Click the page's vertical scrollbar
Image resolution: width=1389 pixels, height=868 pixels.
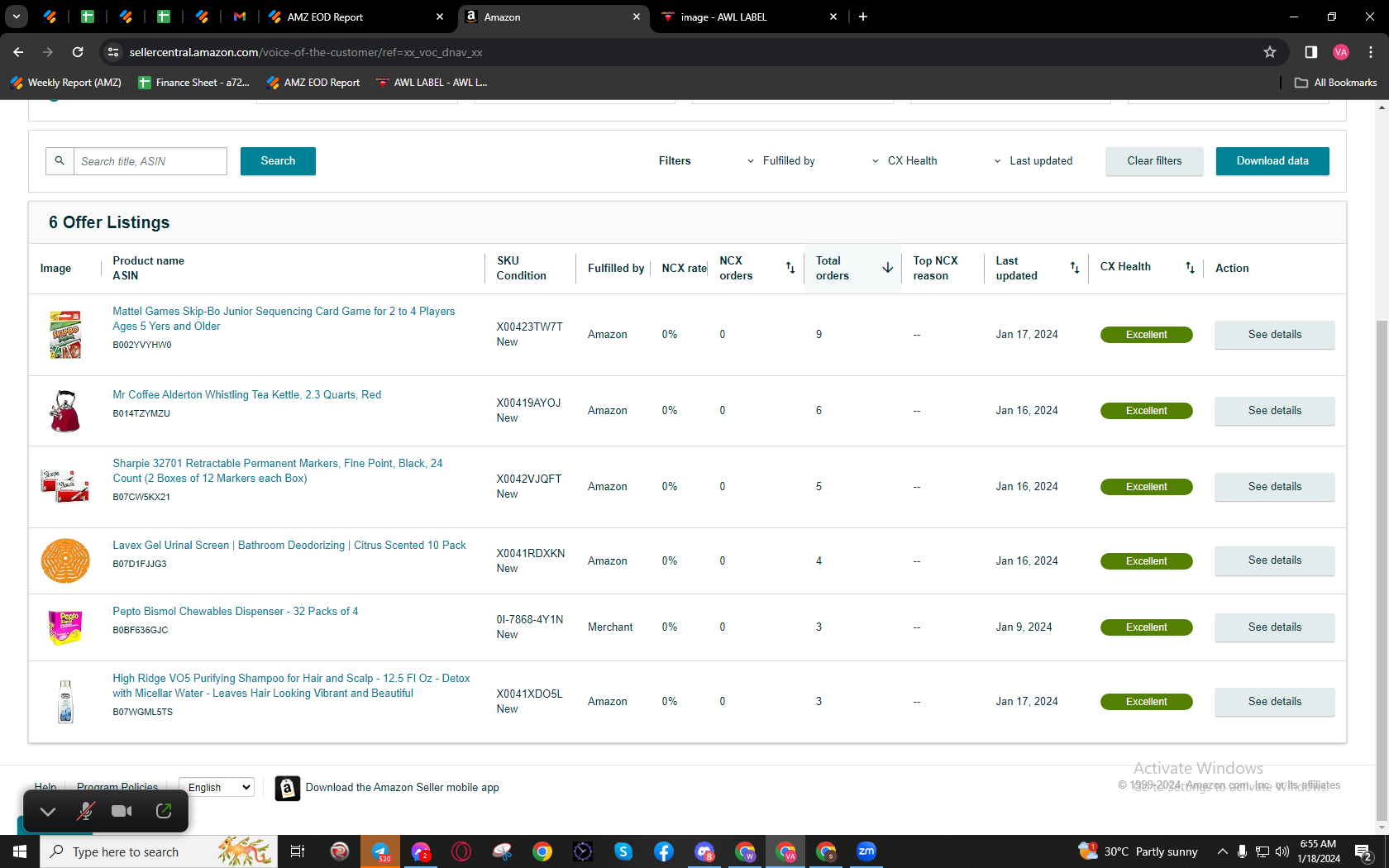point(1382,570)
